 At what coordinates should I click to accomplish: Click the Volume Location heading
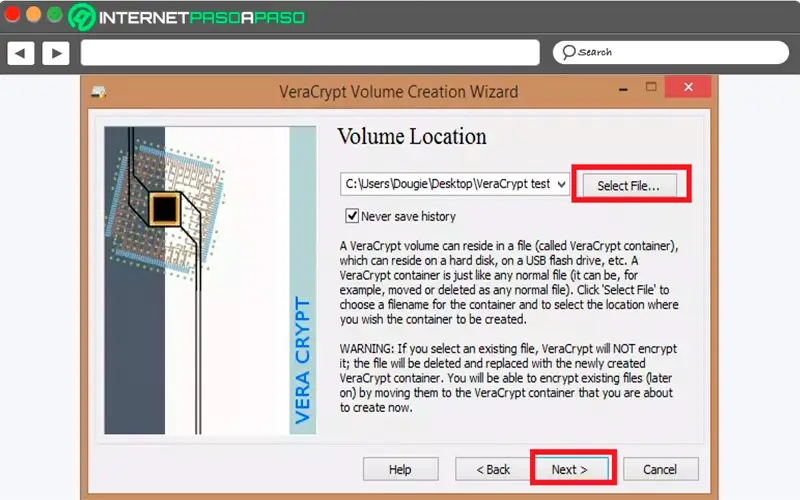412,137
